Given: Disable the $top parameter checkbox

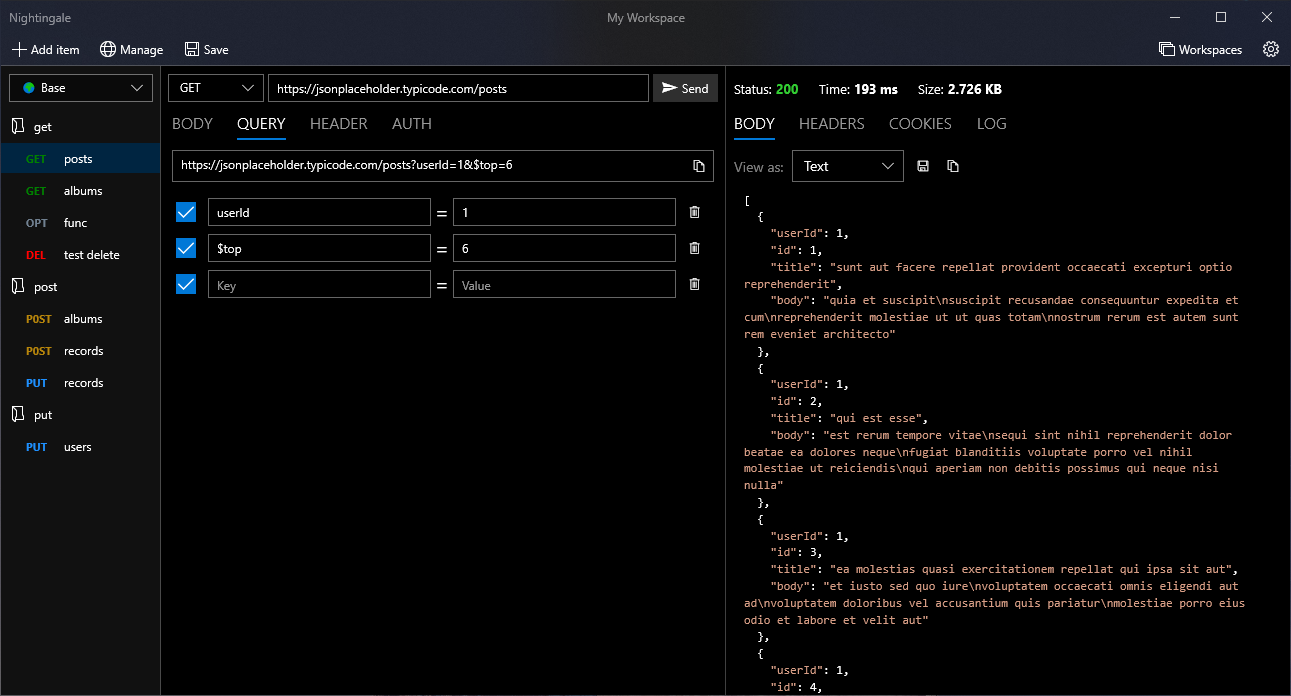Looking at the screenshot, I should pyautogui.click(x=186, y=248).
